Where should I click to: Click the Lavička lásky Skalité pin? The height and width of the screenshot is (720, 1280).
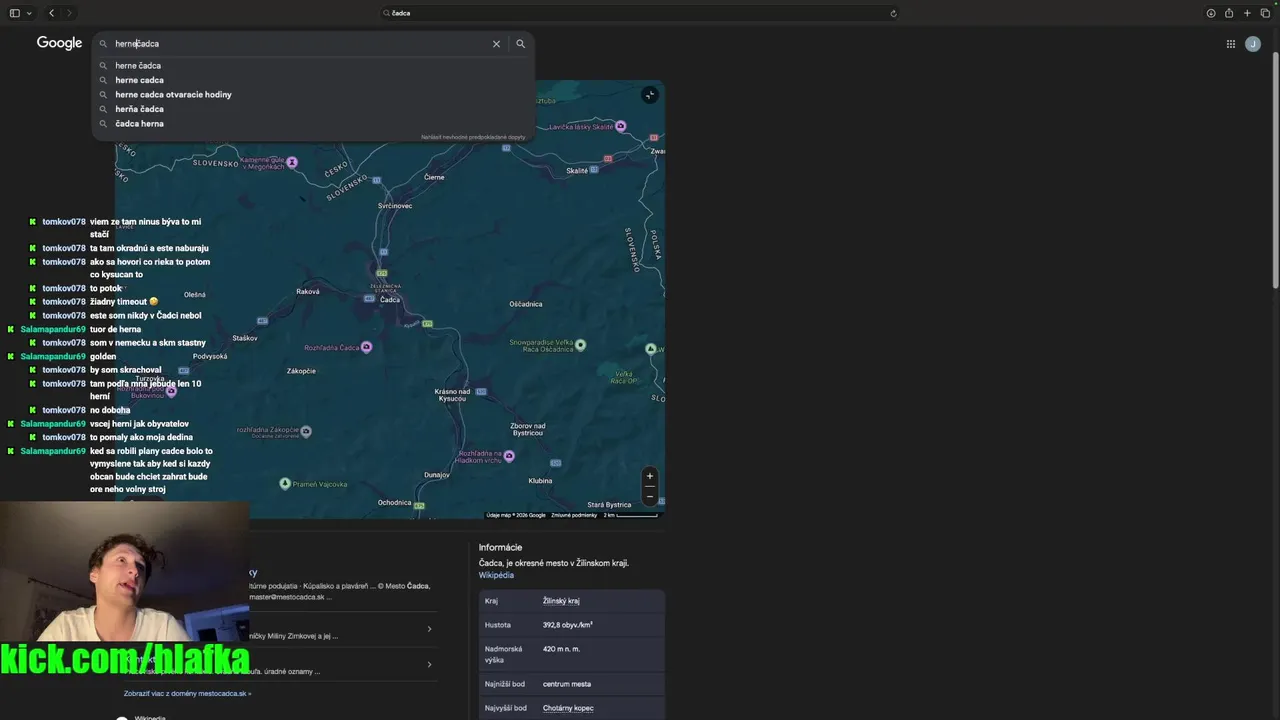click(x=621, y=126)
